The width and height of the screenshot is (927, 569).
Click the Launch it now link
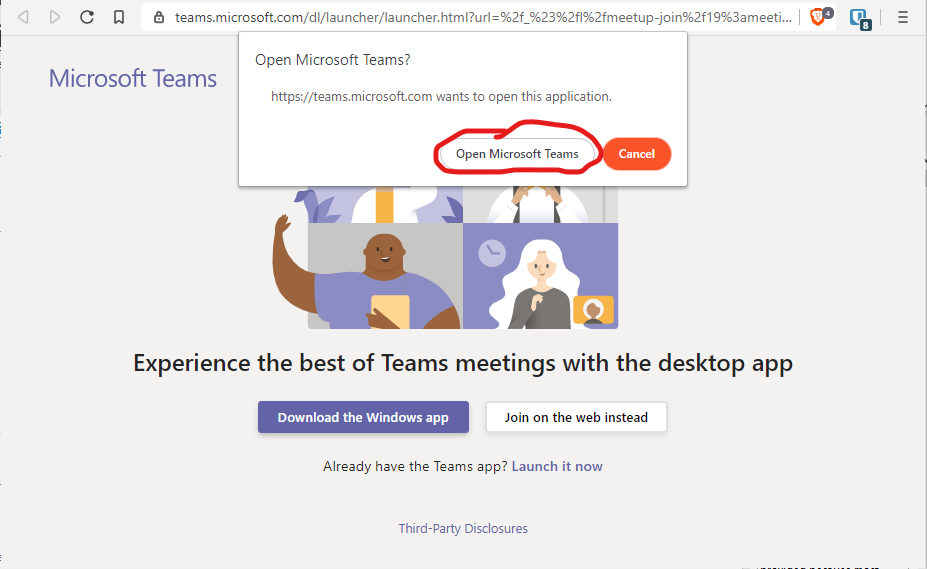[557, 466]
